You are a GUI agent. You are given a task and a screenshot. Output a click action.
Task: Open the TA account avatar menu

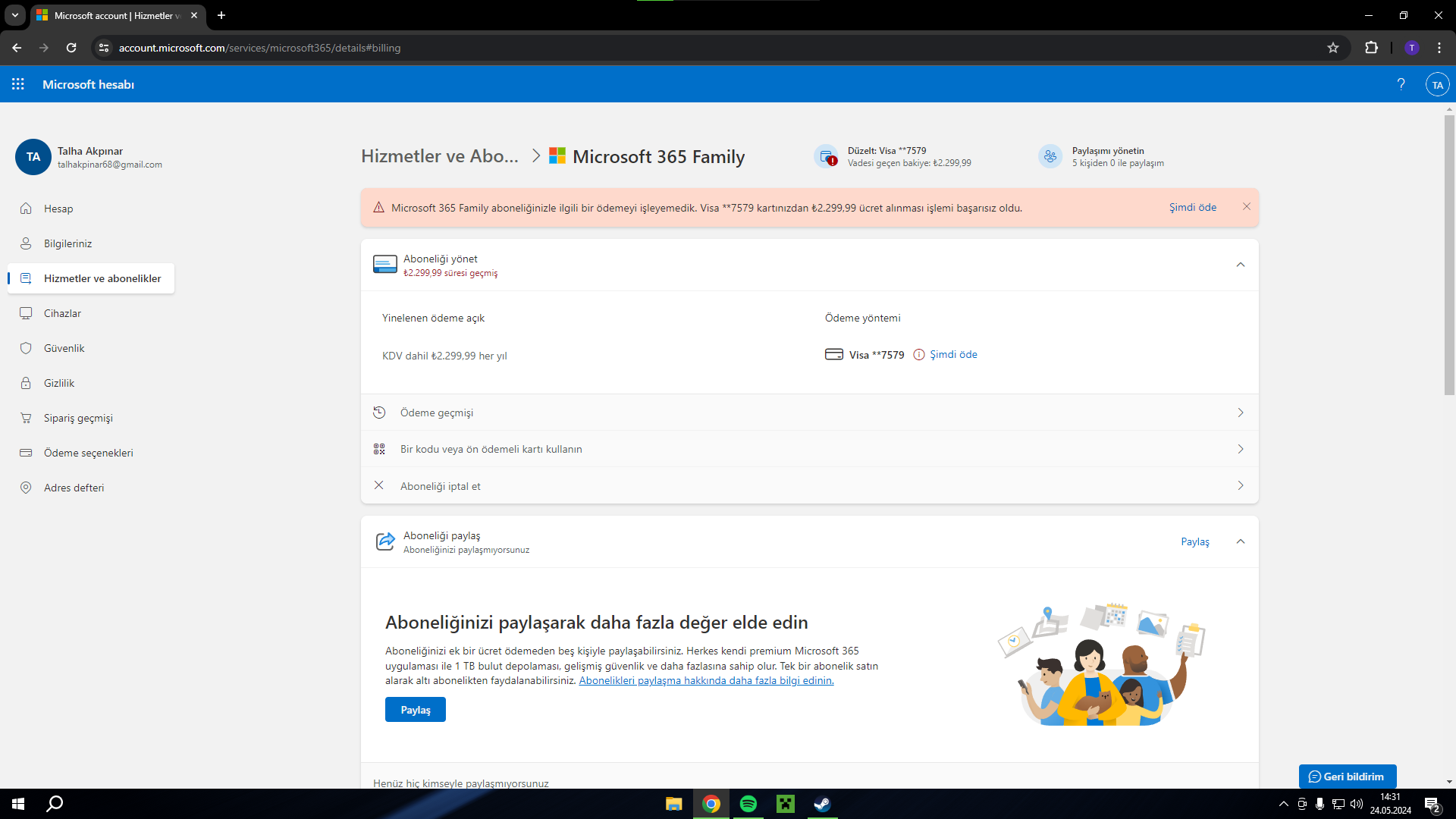[1437, 84]
